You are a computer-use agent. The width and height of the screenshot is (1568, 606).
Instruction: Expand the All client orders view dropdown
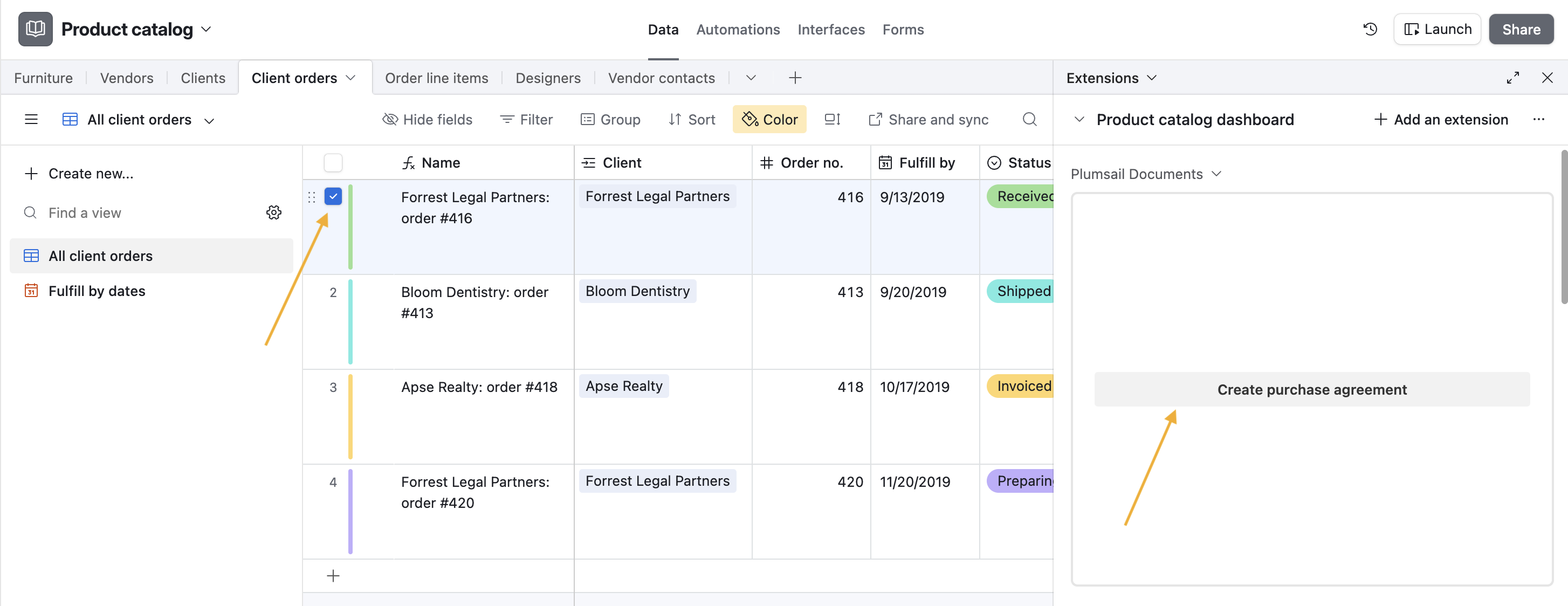209,120
